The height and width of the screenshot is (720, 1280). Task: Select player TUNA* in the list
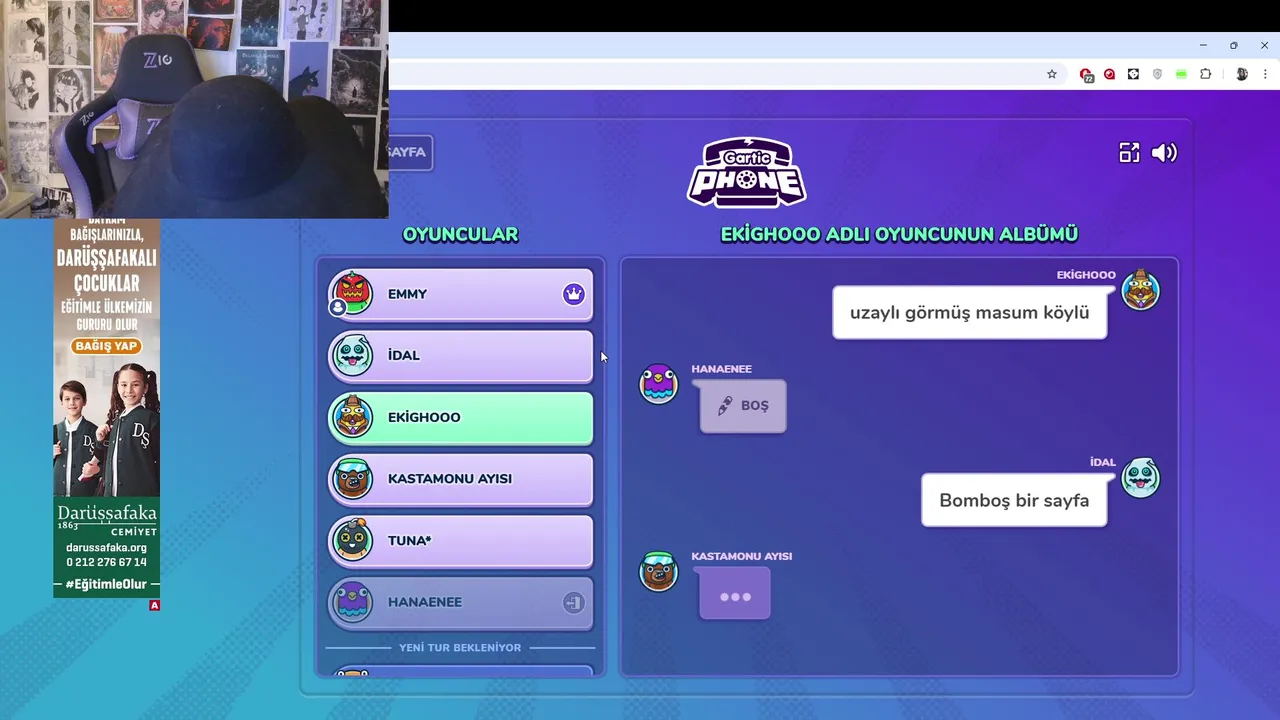click(461, 541)
